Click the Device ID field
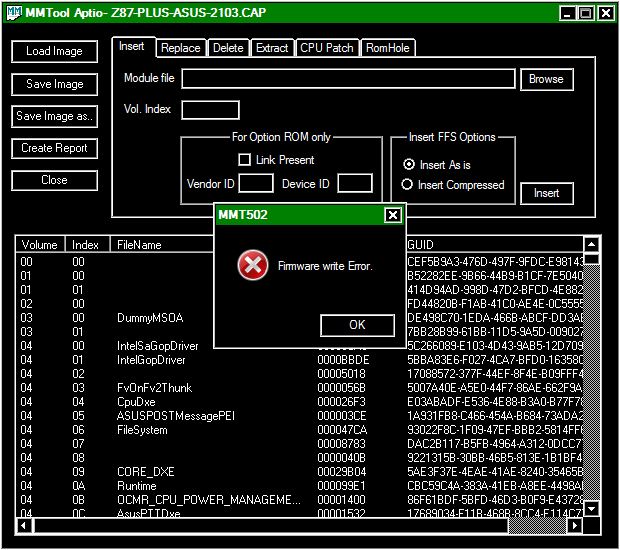Screen dimensions: 620x550 pyautogui.click(x=355, y=183)
